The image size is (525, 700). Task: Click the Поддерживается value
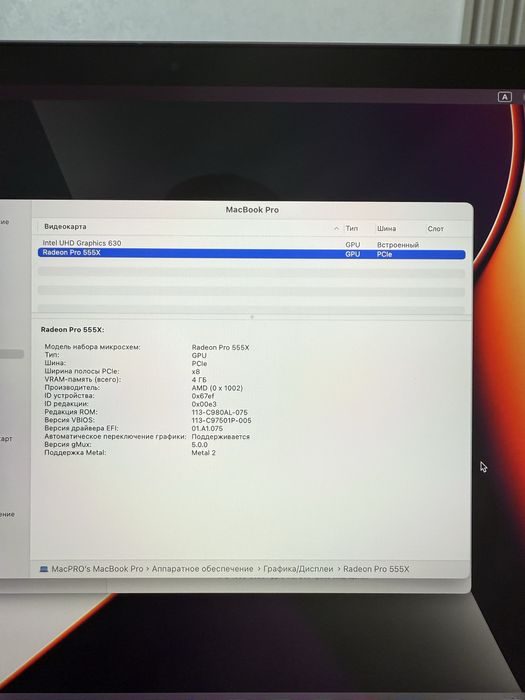click(221, 437)
